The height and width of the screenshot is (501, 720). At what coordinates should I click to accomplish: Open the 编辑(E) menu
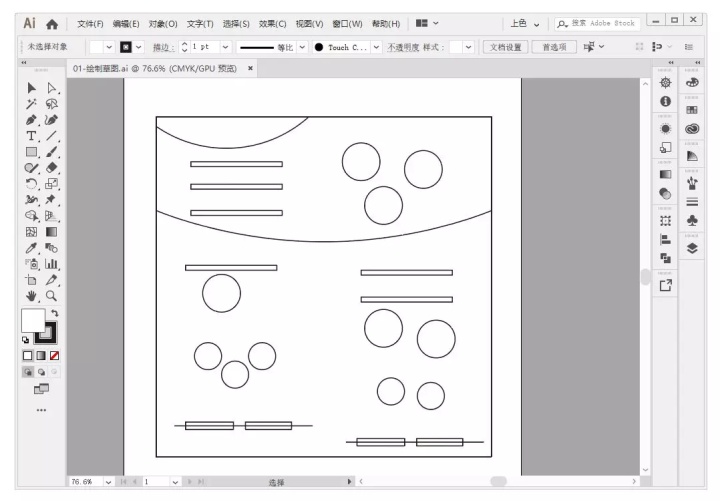(126, 24)
